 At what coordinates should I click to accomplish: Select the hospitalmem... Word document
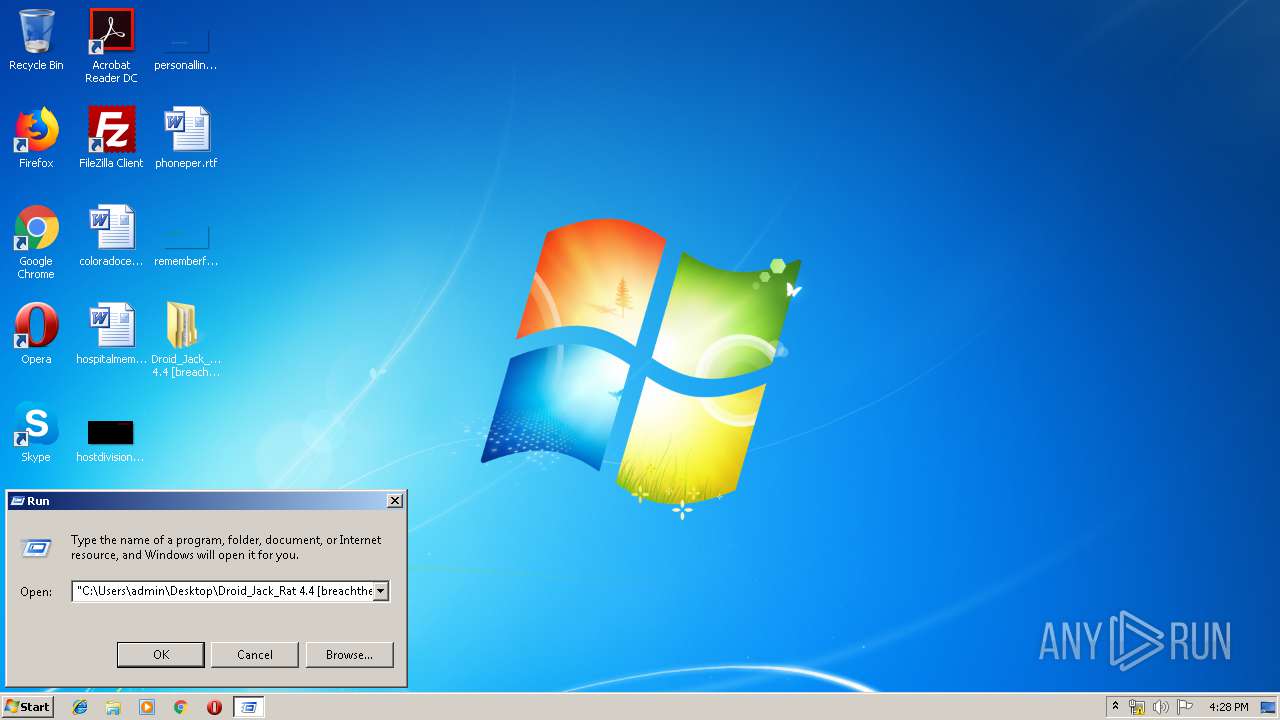(x=111, y=334)
